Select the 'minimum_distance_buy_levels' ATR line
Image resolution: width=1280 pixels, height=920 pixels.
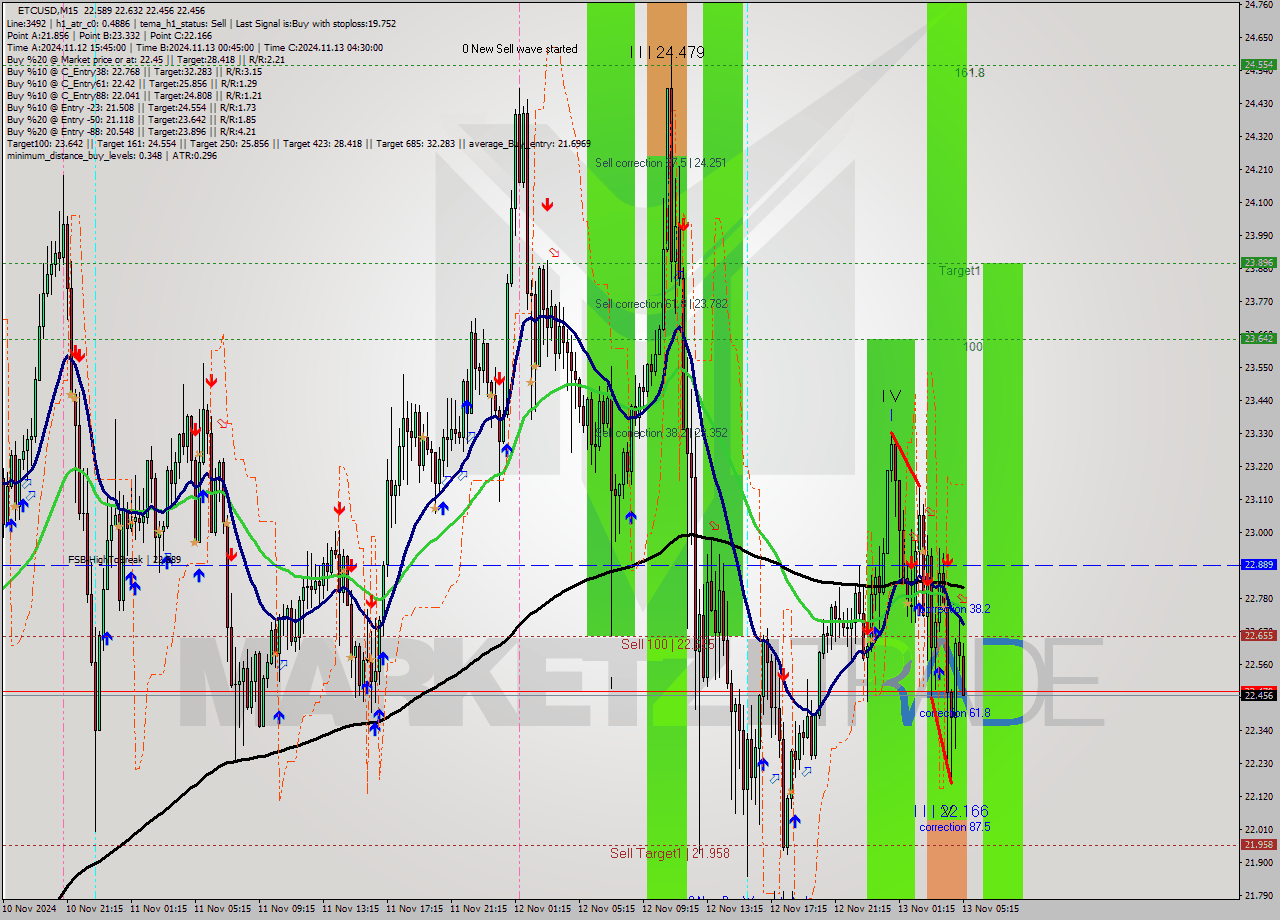pos(111,155)
